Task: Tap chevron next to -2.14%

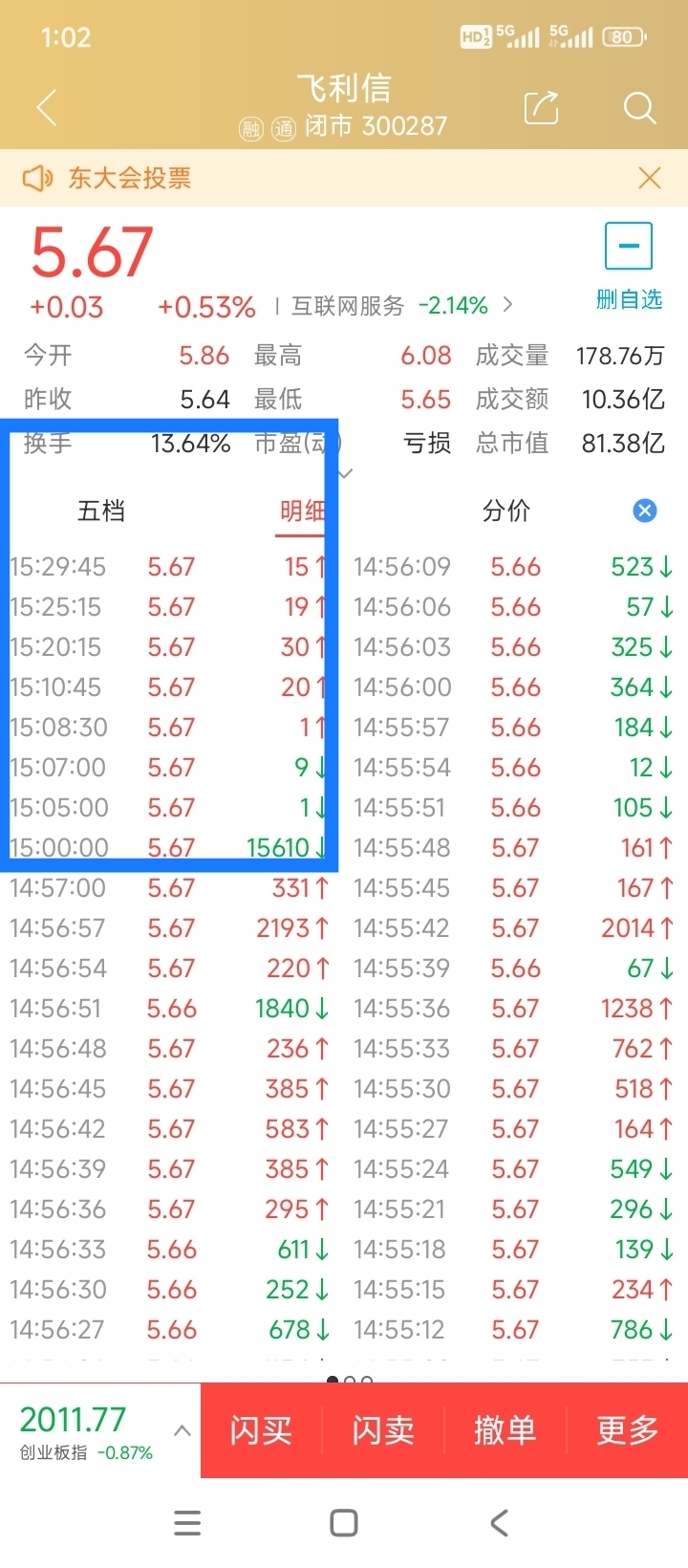Action: click(x=507, y=305)
